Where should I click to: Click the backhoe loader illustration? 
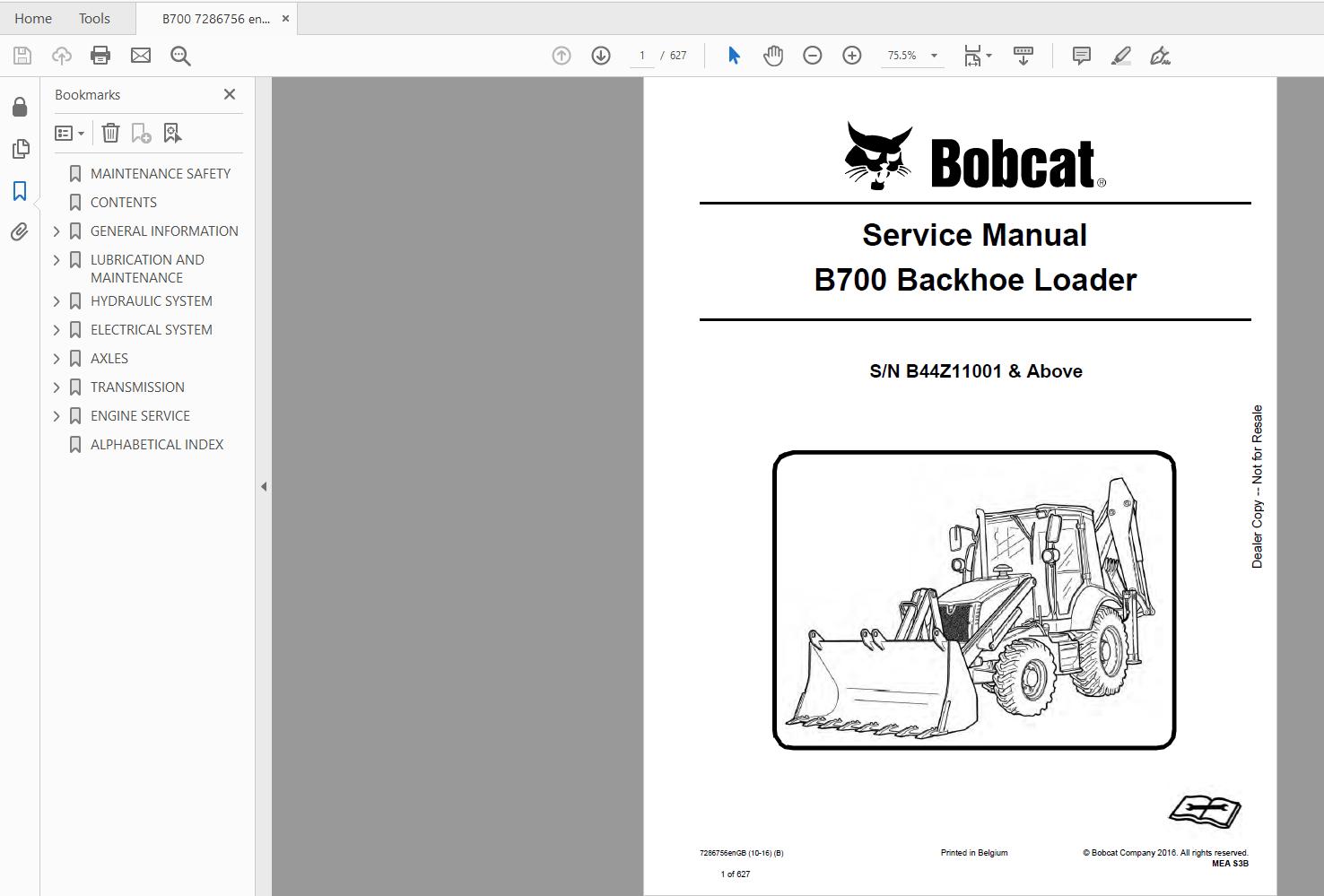coord(974,600)
